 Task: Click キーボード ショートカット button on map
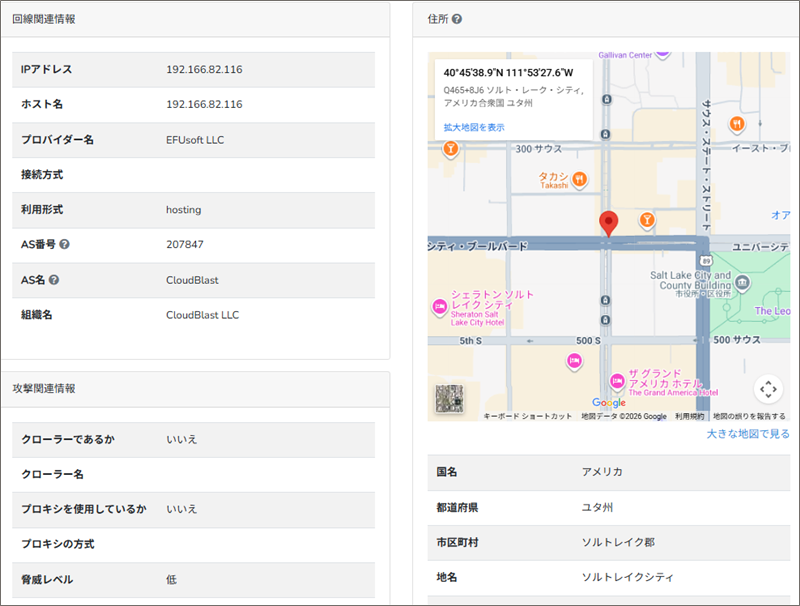527,416
